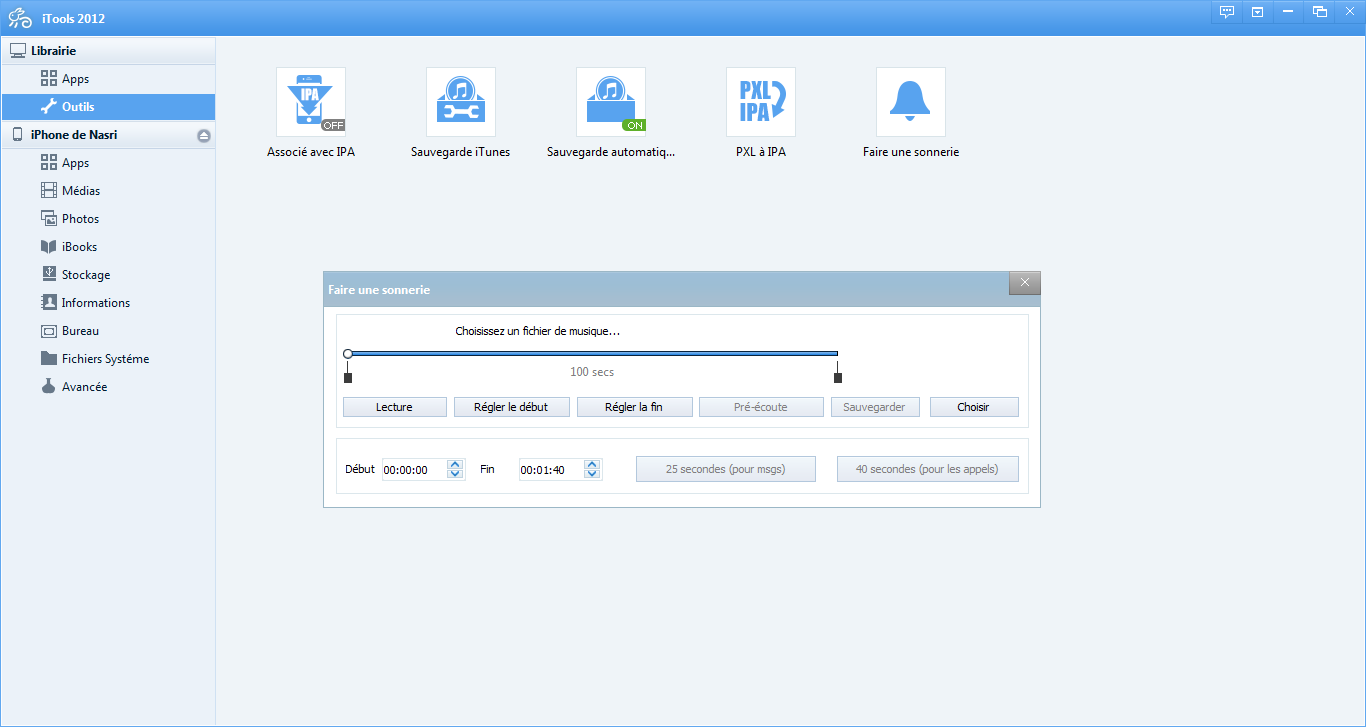This screenshot has height=727, width=1366.
Task: Click the Sauvegarder button
Action: coord(875,407)
